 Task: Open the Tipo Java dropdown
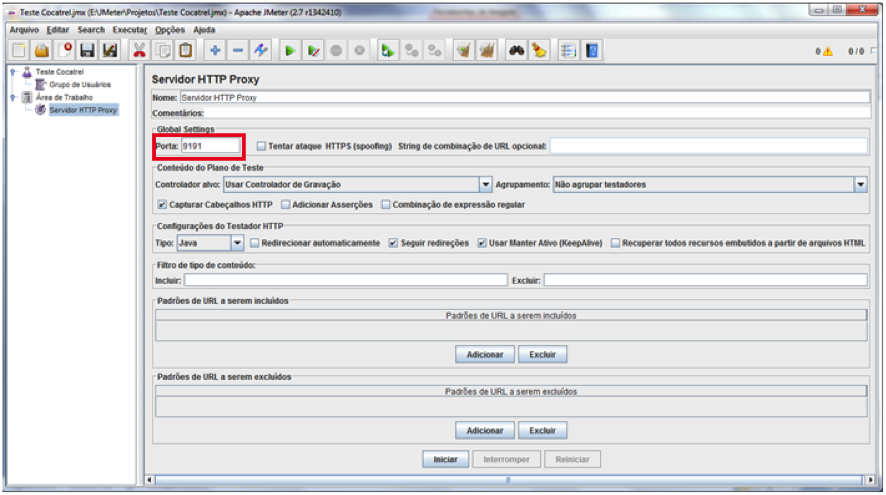(x=237, y=243)
